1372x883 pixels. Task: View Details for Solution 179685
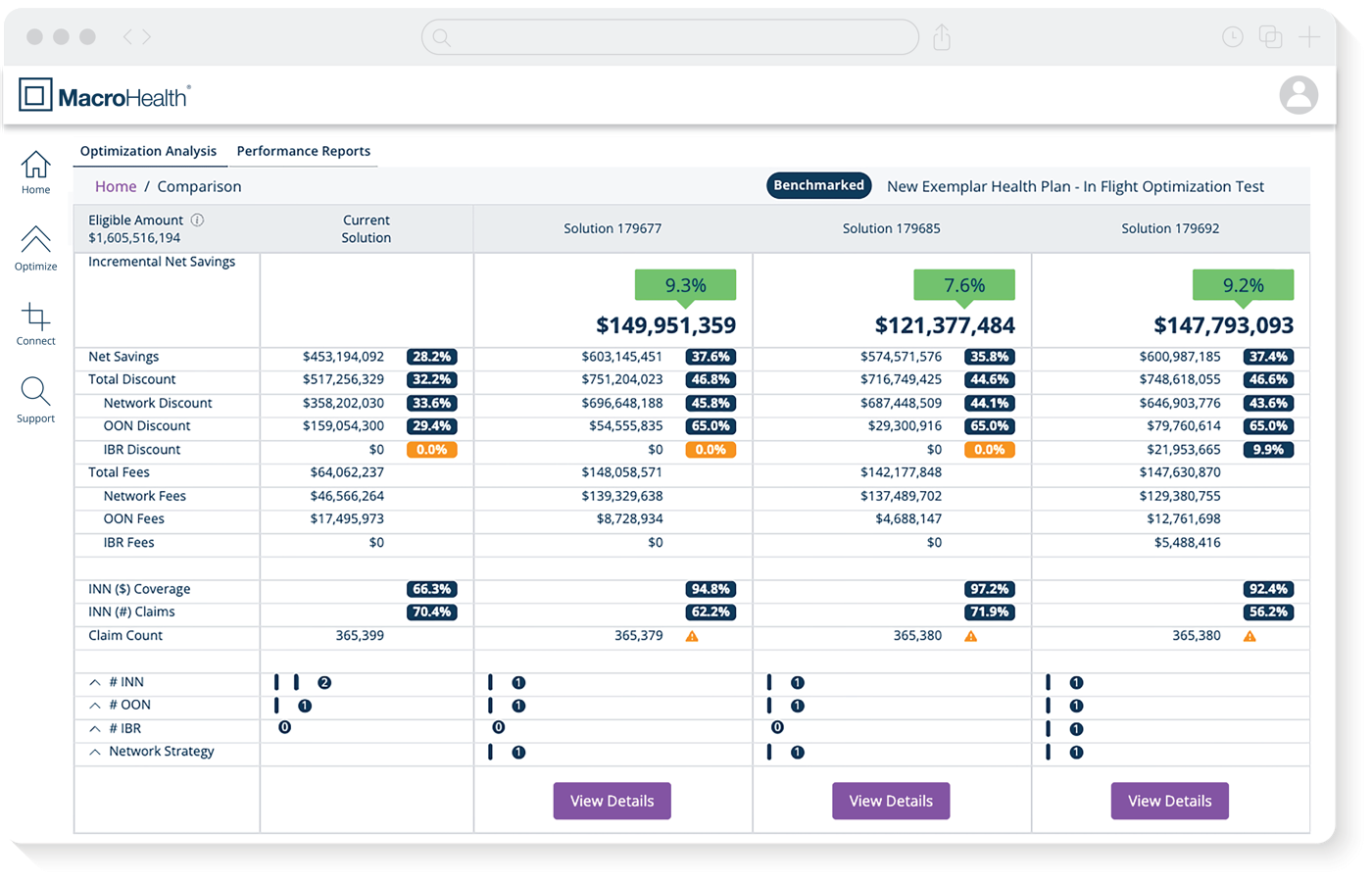pyautogui.click(x=891, y=801)
